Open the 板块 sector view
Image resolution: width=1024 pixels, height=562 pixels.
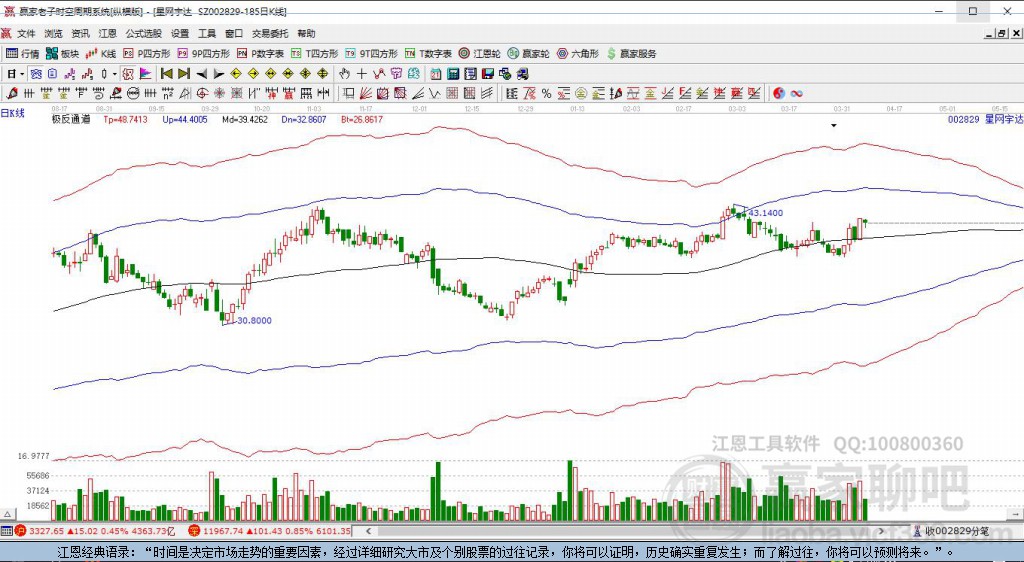63,54
